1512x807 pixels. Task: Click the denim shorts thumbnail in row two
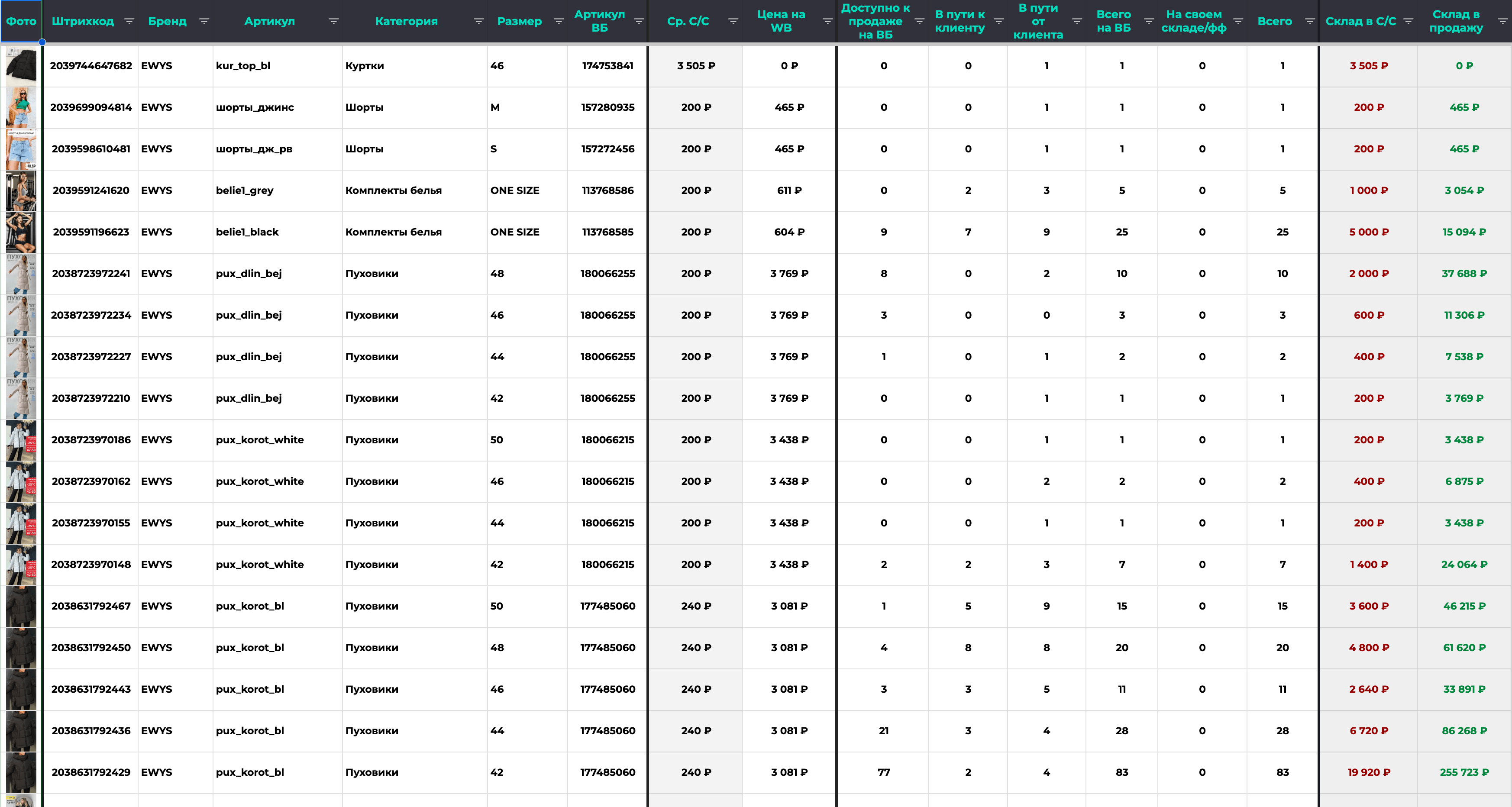coord(21,107)
